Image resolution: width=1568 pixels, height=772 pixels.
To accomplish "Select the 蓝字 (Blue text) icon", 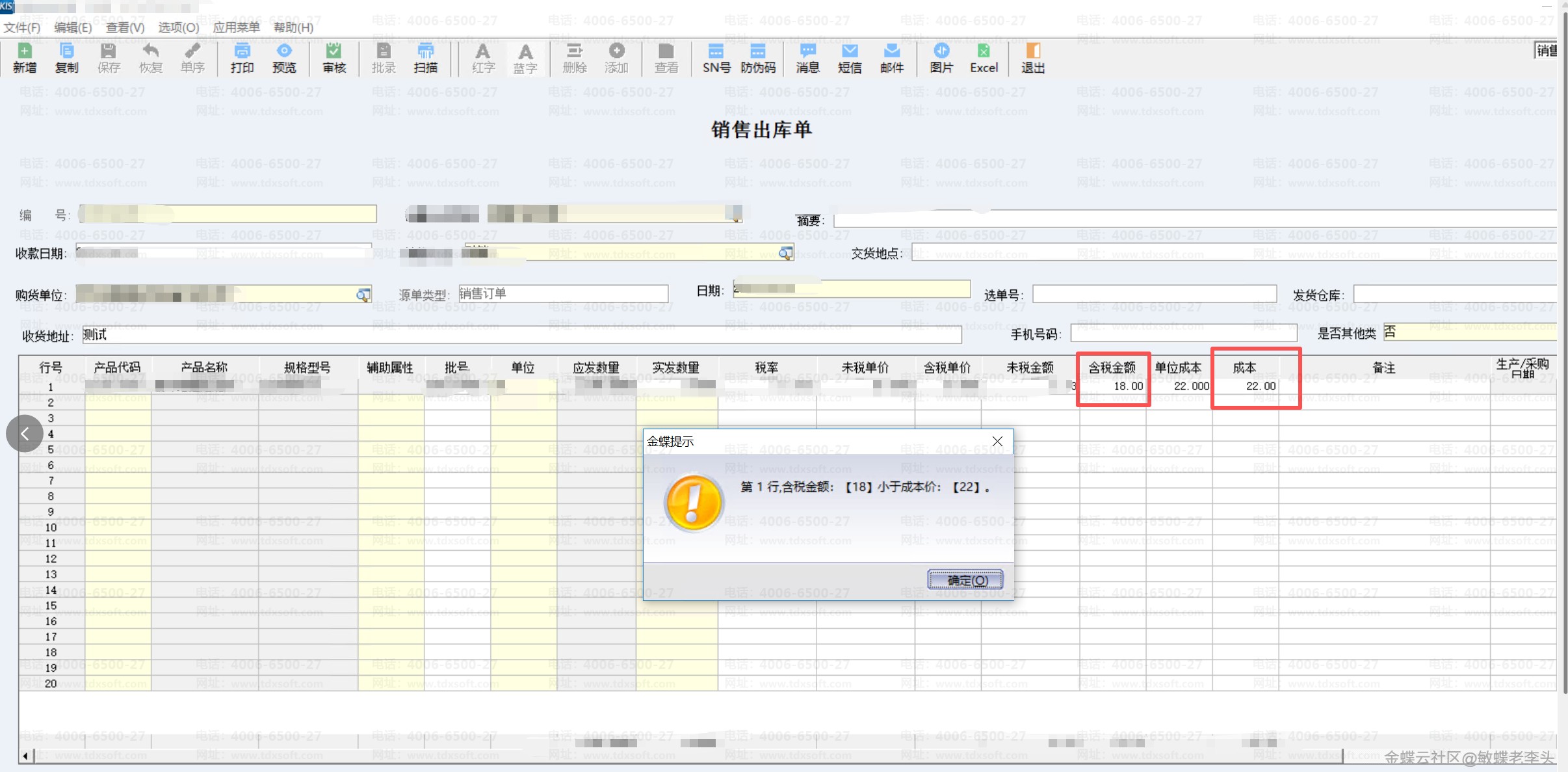I will pyautogui.click(x=525, y=58).
